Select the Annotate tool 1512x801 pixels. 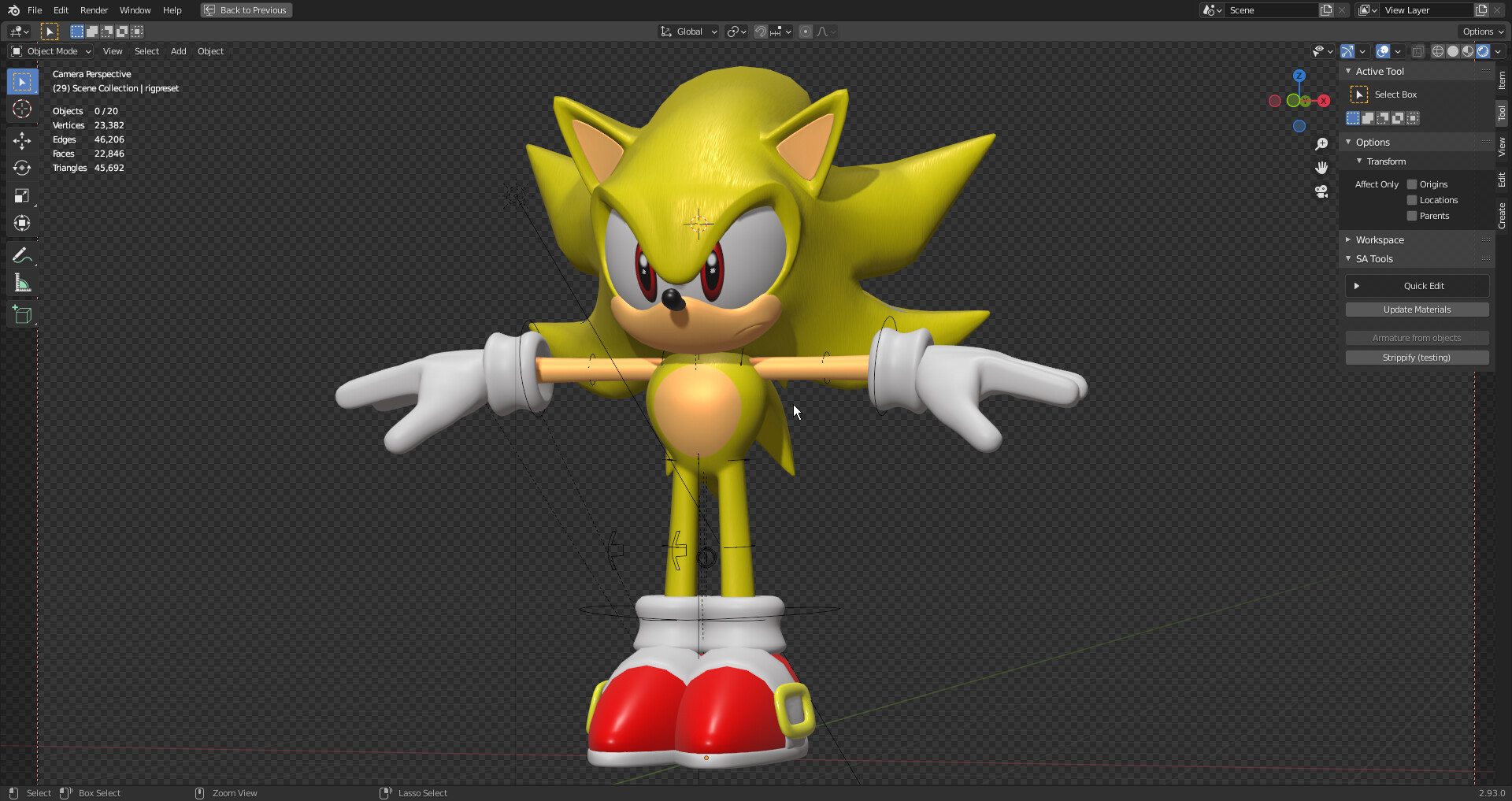[x=22, y=256]
